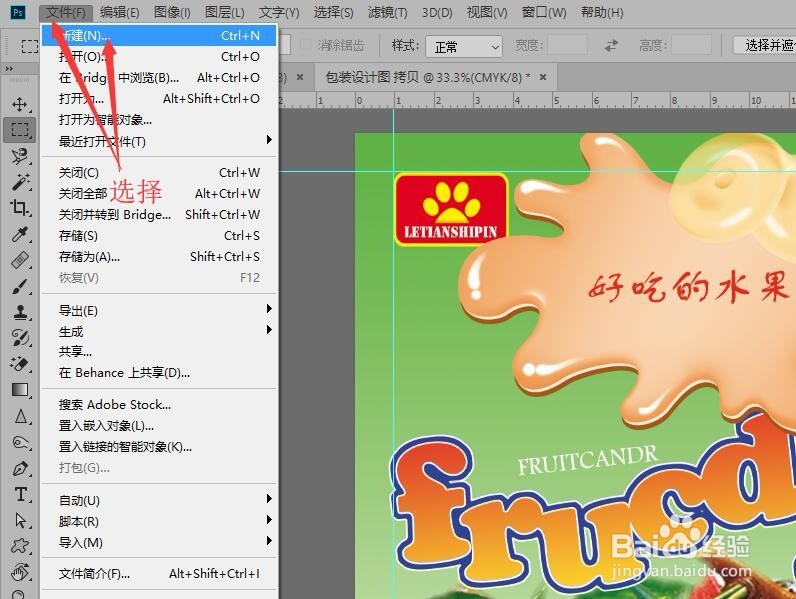The width and height of the screenshot is (796, 599).
Task: Select the Dodge tool
Action: point(20,443)
